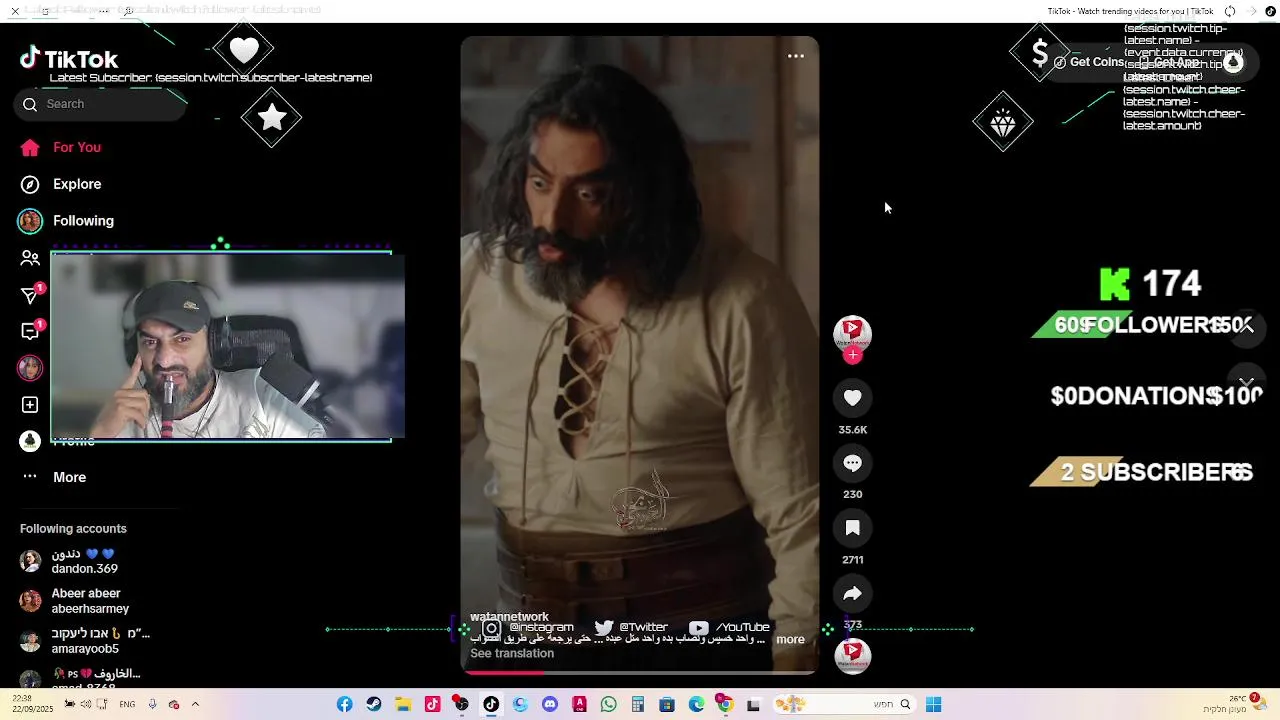The image size is (1280, 720).
Task: Share the video with arrow icon
Action: [x=853, y=594]
